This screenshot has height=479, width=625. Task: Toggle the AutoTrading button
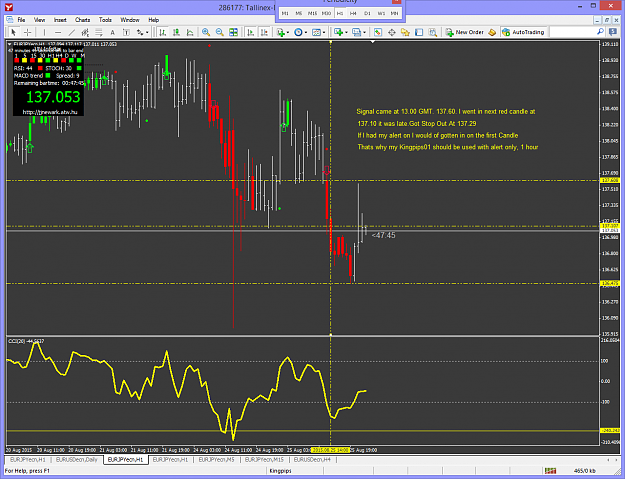(x=523, y=32)
